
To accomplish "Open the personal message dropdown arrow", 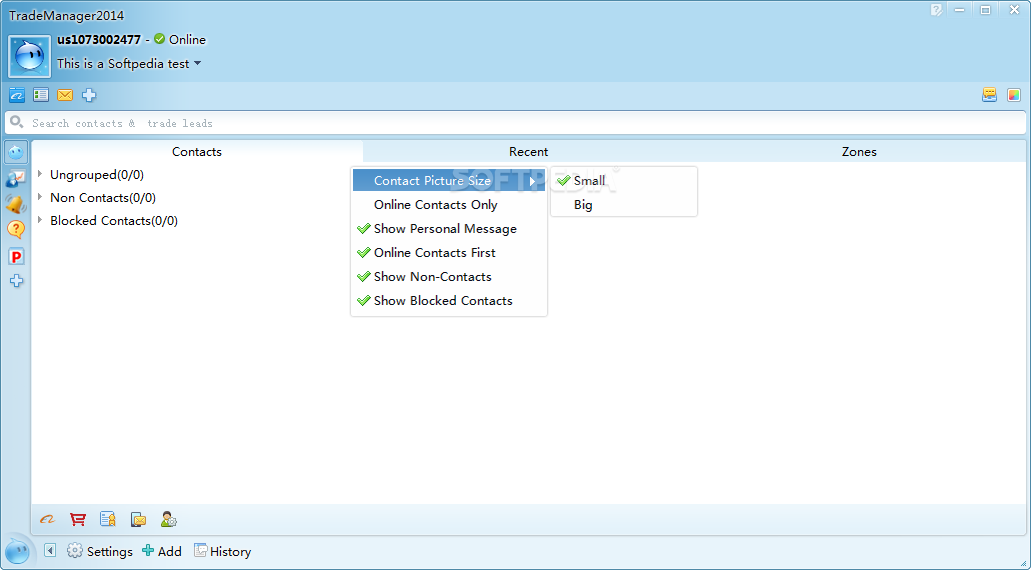I will click(x=197, y=64).
